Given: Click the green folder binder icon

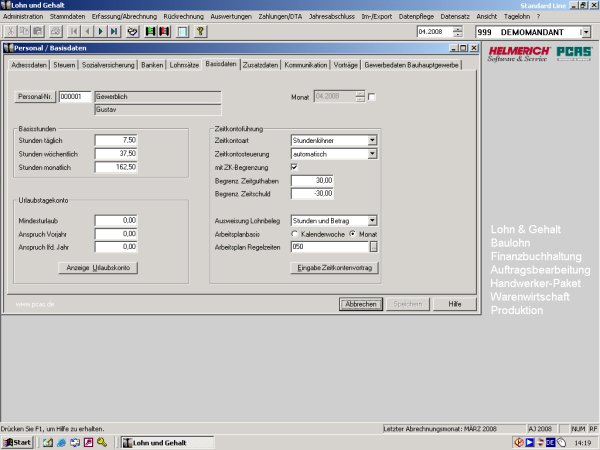Looking at the screenshot, I should [150, 31].
